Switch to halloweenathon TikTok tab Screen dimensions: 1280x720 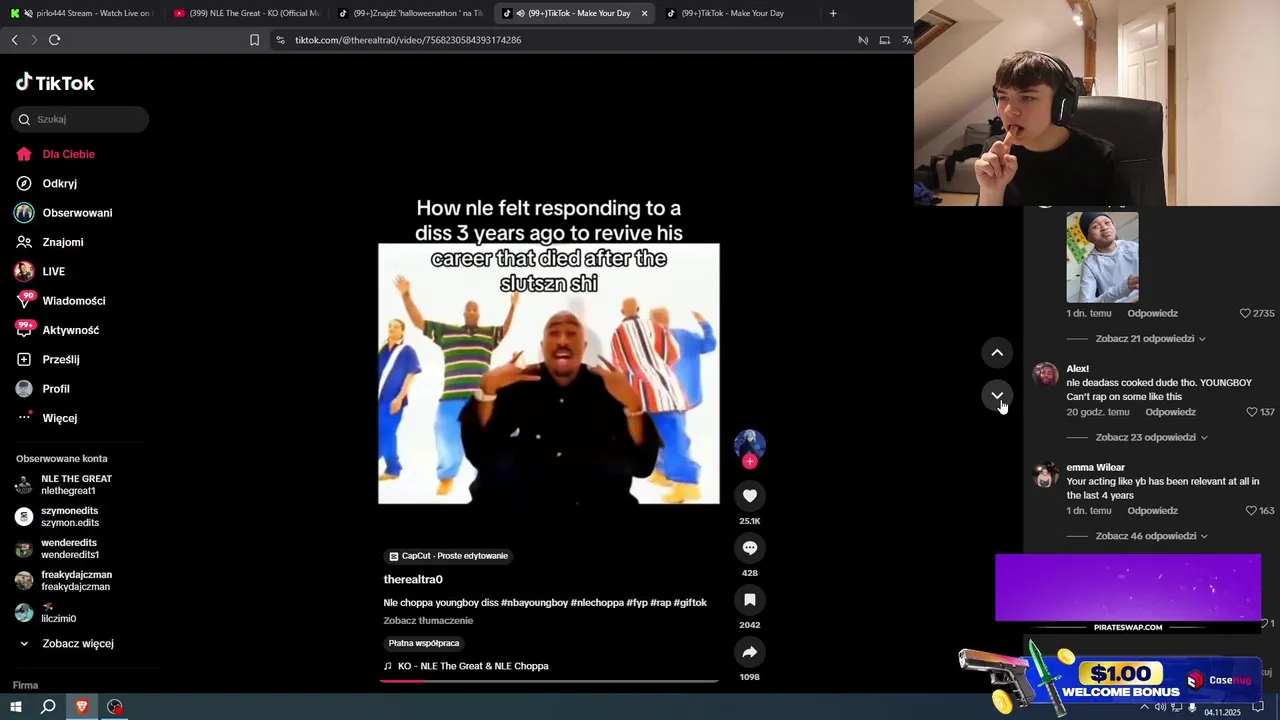pos(411,13)
